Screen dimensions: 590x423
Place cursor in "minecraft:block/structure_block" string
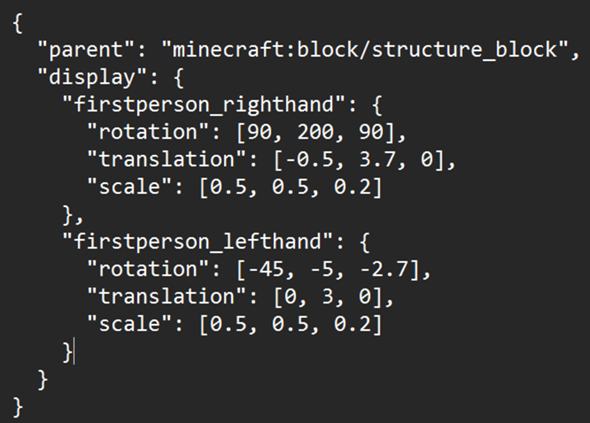tap(364, 50)
